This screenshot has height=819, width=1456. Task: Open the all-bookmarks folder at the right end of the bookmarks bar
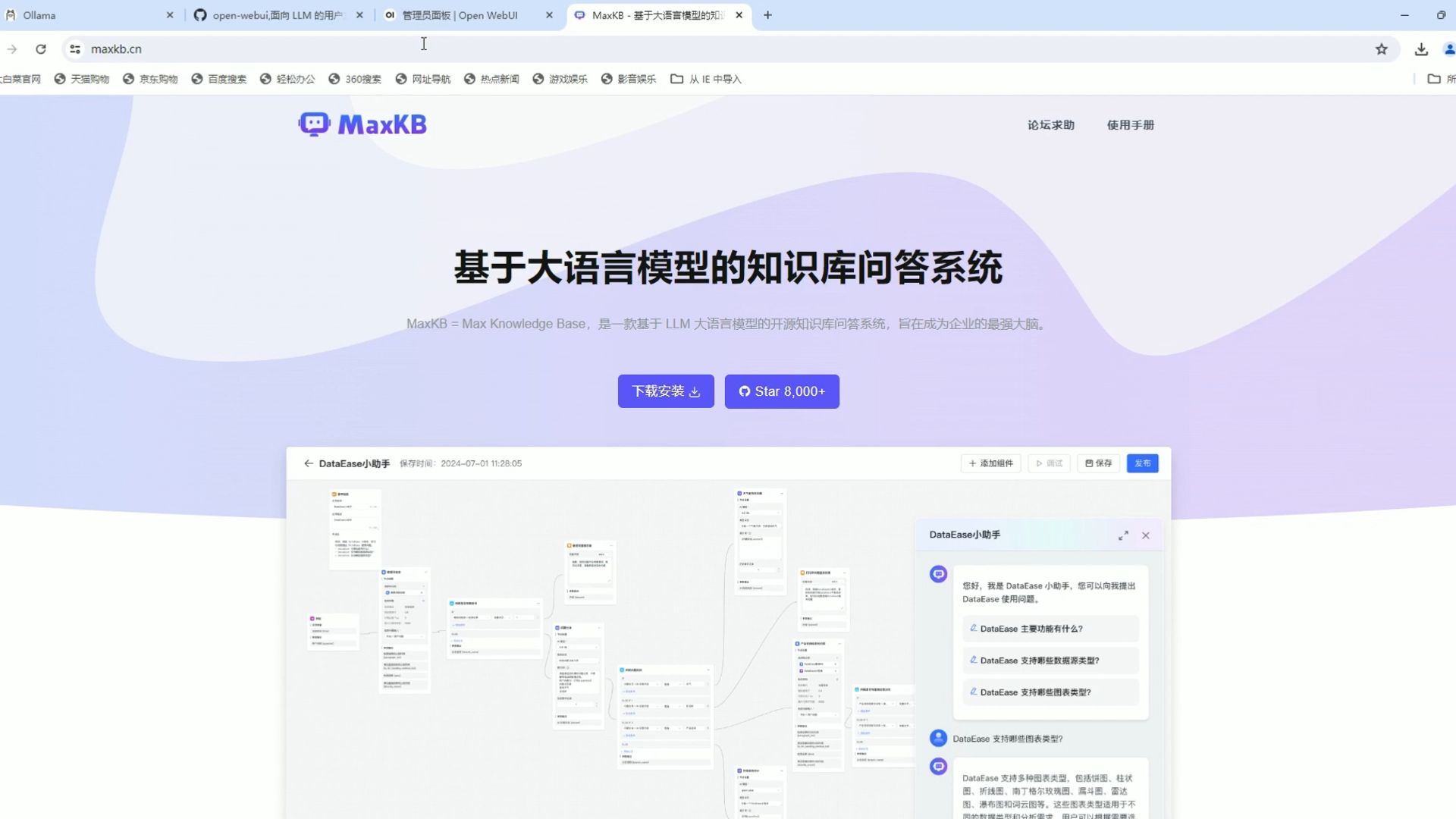point(1441,79)
